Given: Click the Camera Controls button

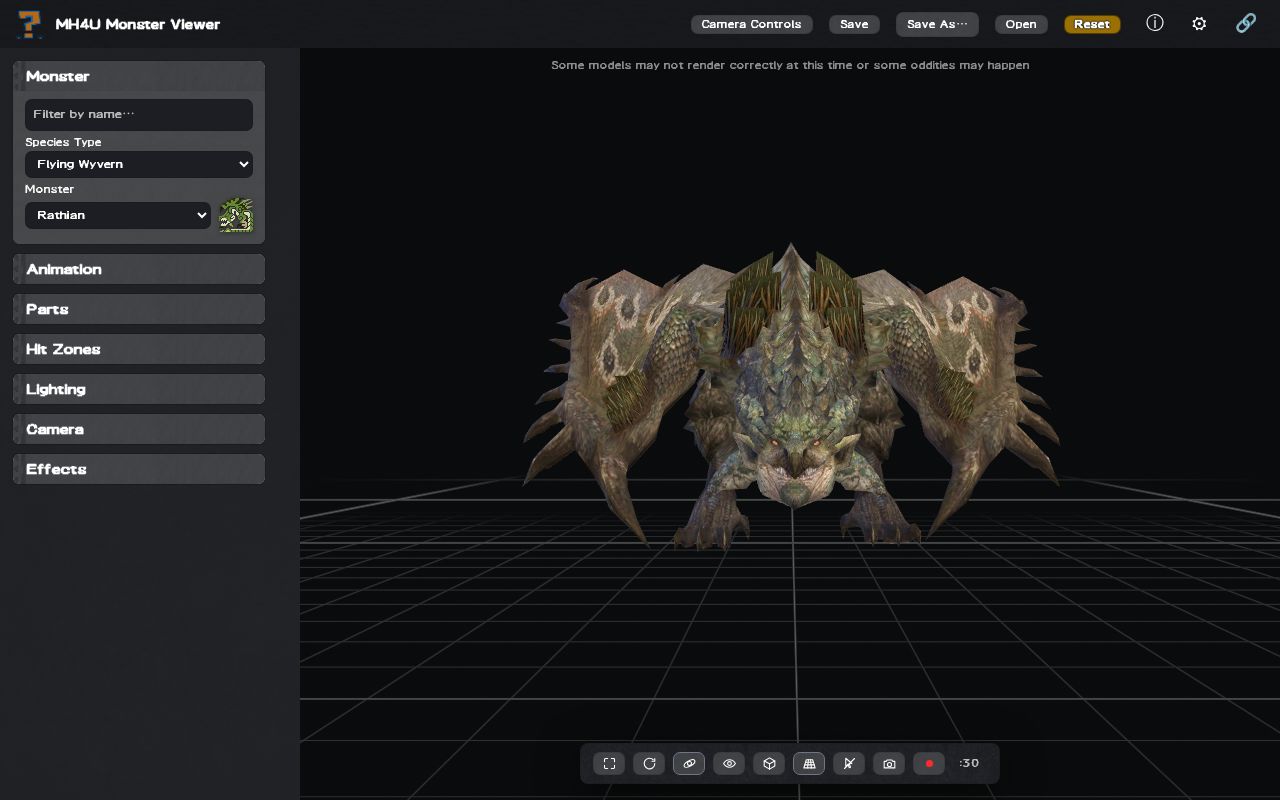Looking at the screenshot, I should pos(751,24).
